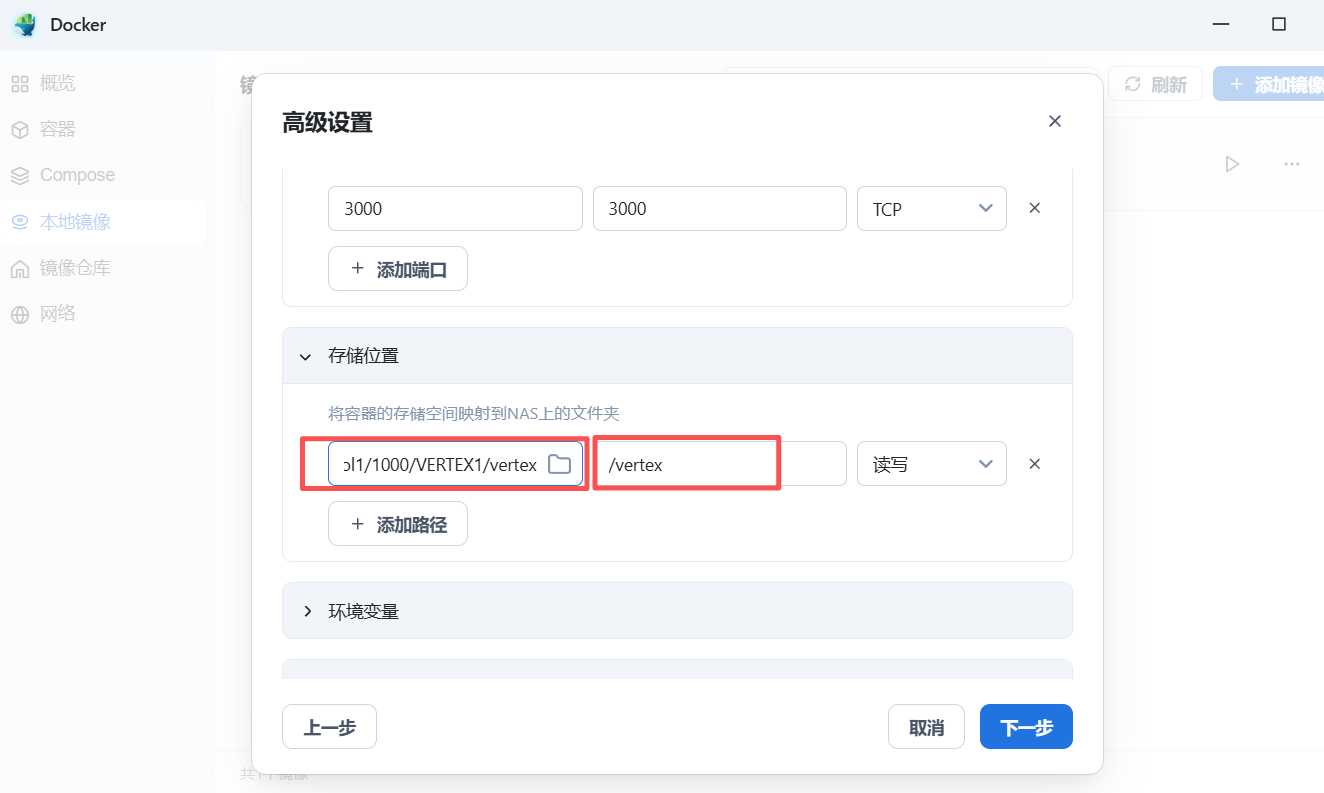Click the 上一步 button
The image size is (1324, 793).
pyautogui.click(x=329, y=727)
